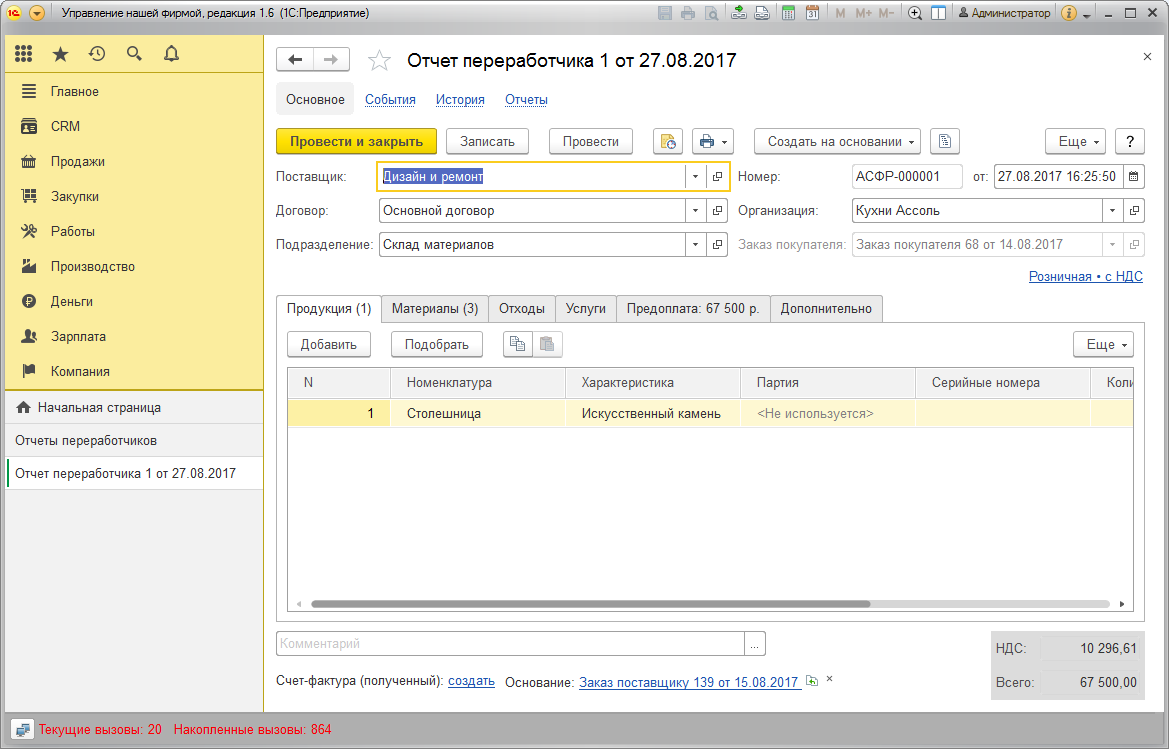
Task: Open the Производство section
Action: 92,266
